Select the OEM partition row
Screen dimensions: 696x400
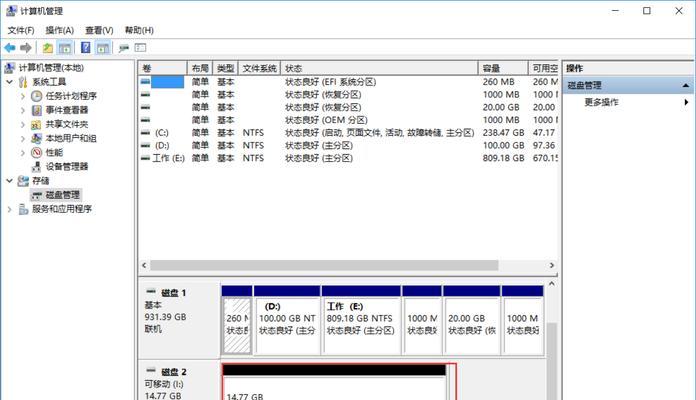[x=348, y=120]
